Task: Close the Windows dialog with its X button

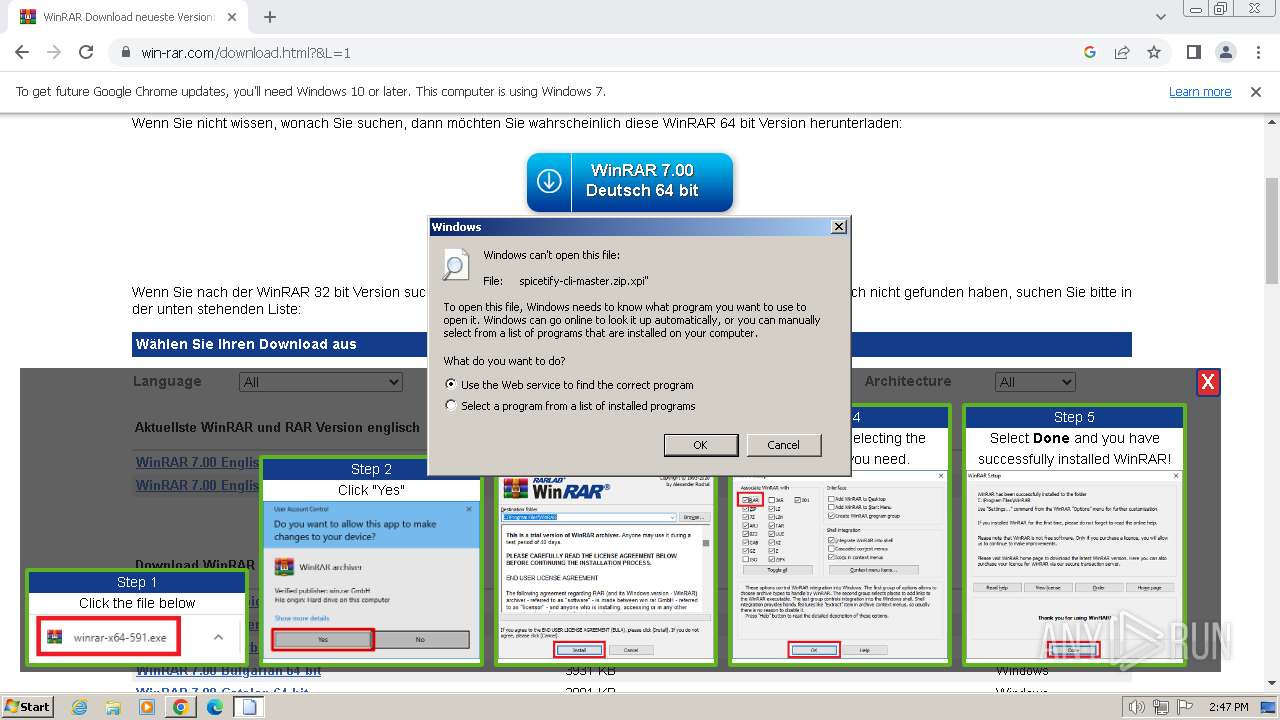Action: (839, 227)
